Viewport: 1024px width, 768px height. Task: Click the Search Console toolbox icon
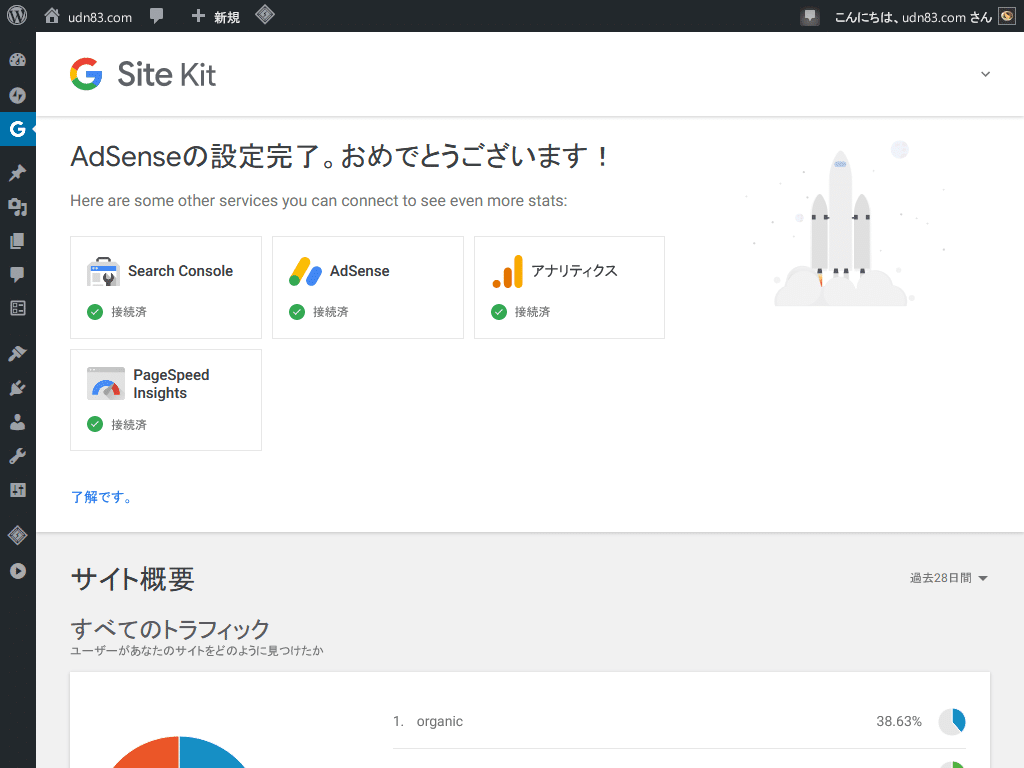tap(103, 272)
